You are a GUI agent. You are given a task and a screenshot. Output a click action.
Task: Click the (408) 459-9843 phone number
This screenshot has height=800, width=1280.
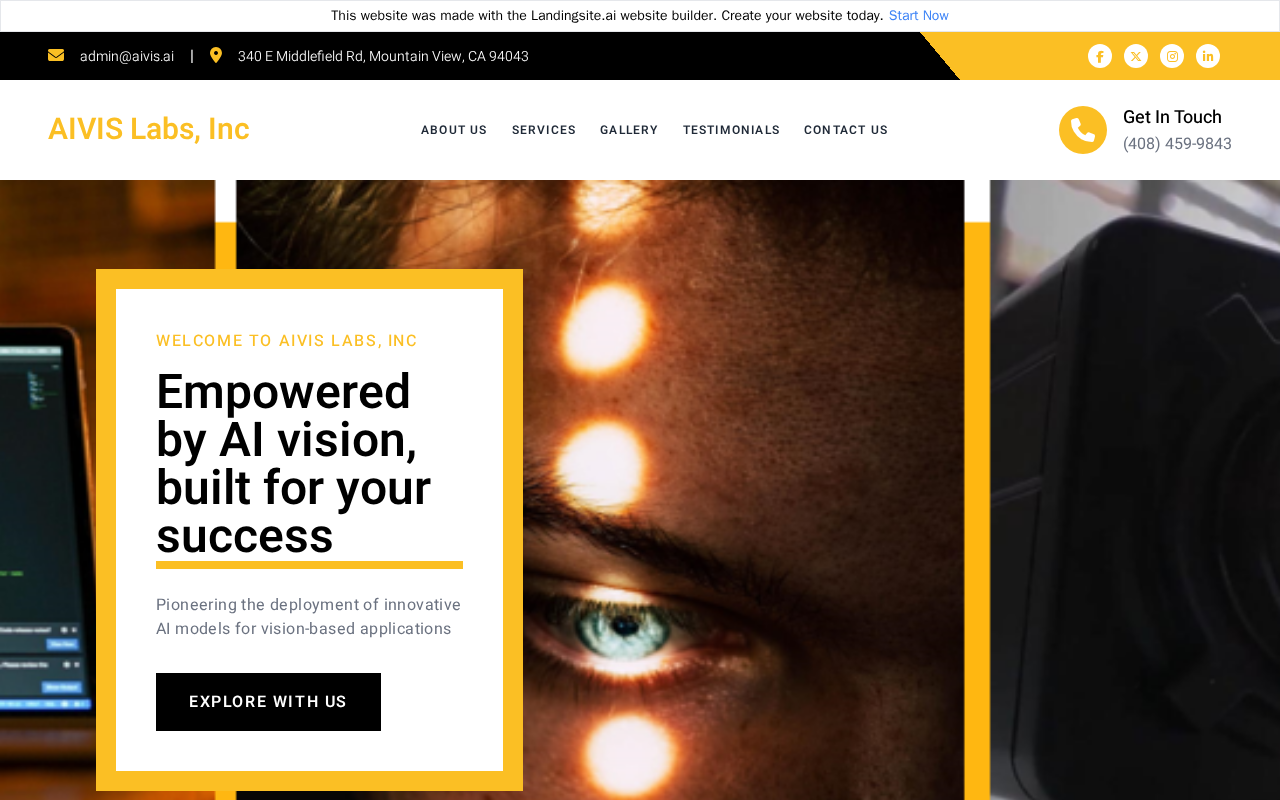(x=1177, y=144)
